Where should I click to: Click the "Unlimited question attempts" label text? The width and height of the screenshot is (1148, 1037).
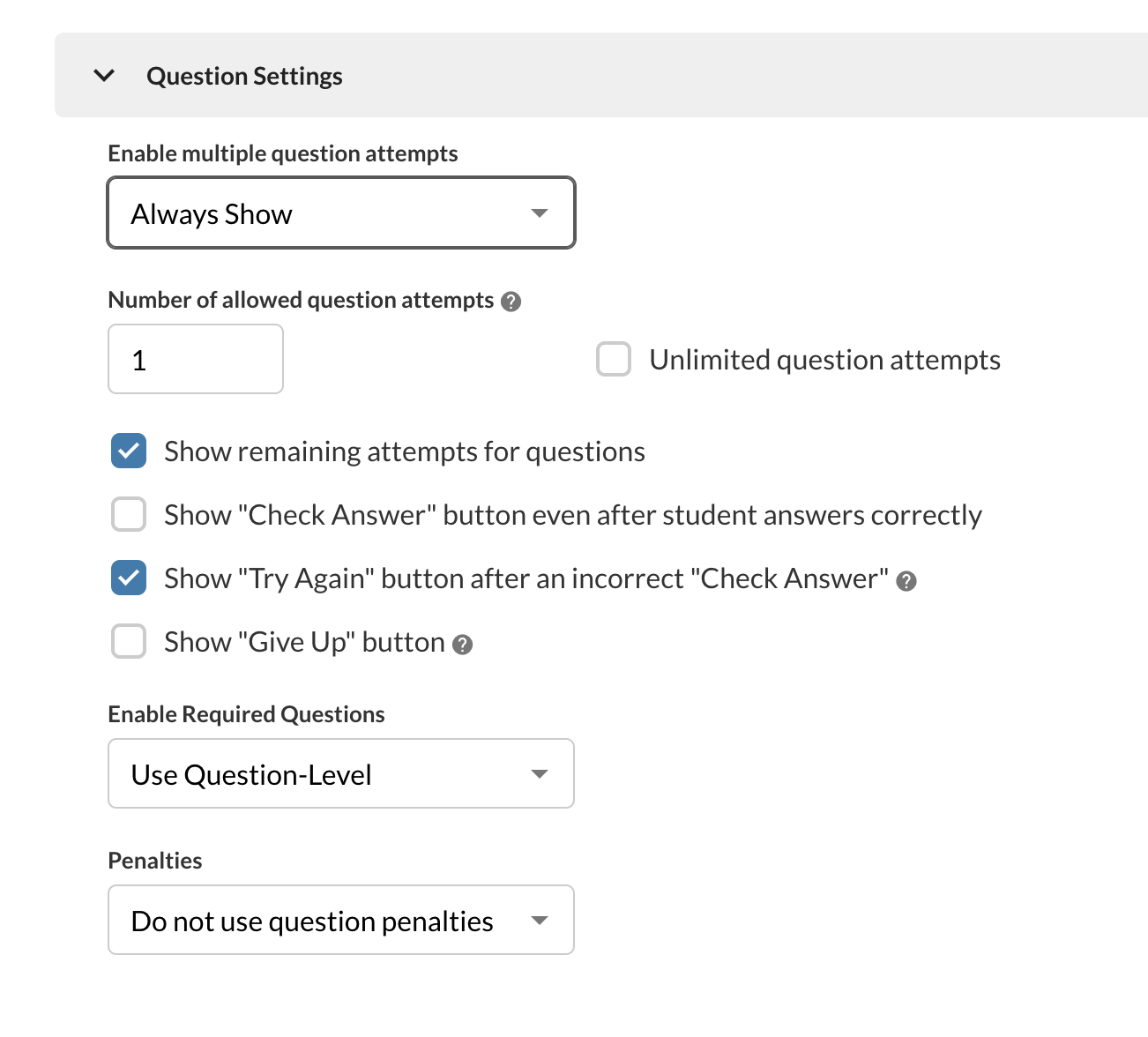[x=824, y=360]
